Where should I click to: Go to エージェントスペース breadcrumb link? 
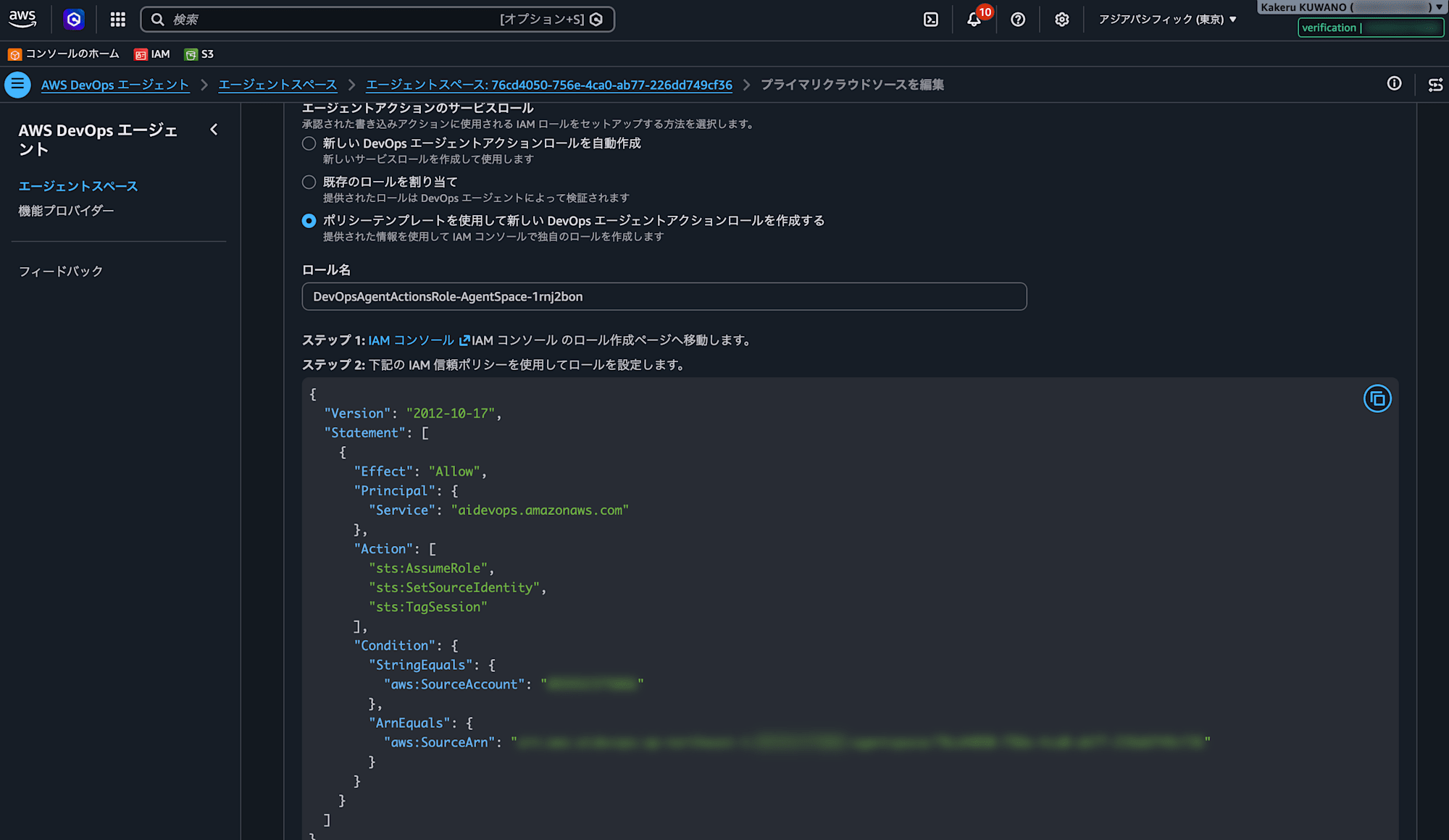(x=277, y=85)
